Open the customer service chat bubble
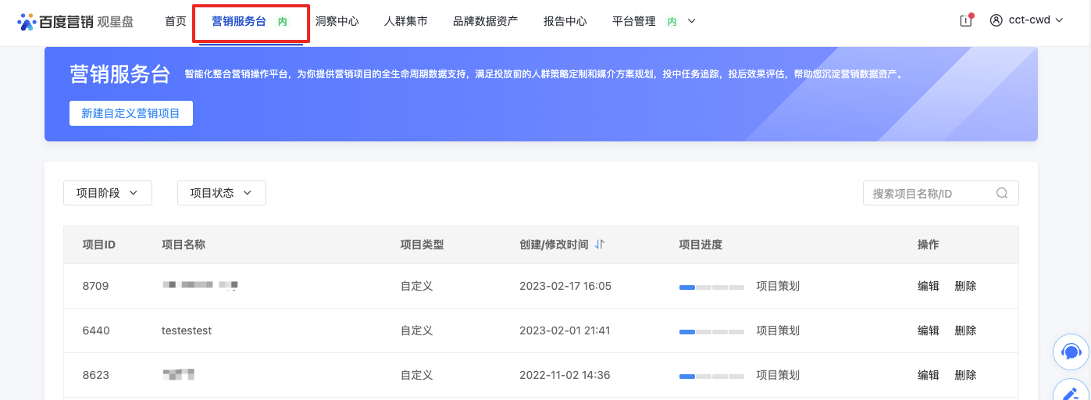 coord(1071,352)
